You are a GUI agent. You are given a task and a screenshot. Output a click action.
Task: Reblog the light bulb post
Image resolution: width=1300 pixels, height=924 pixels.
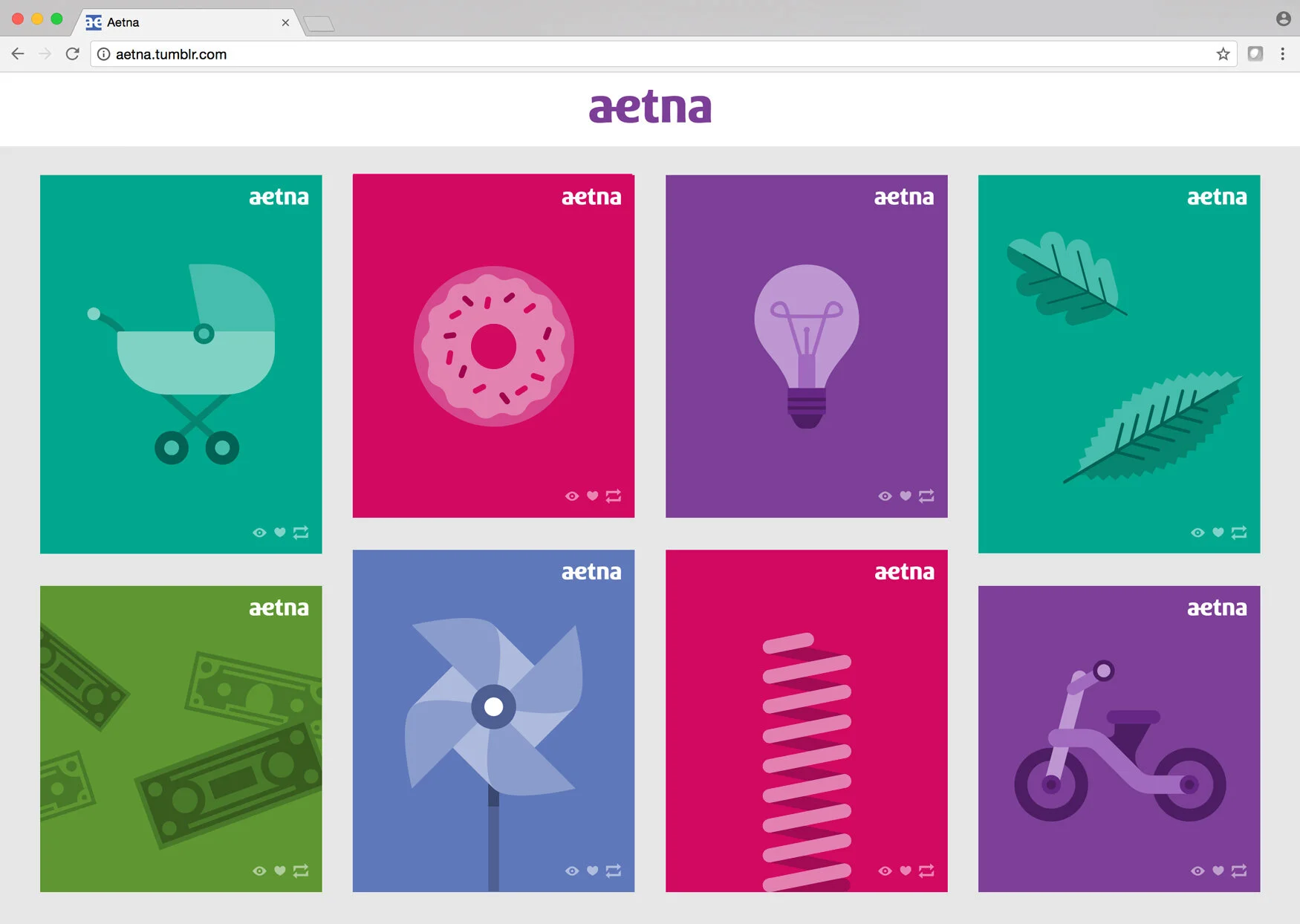click(926, 496)
